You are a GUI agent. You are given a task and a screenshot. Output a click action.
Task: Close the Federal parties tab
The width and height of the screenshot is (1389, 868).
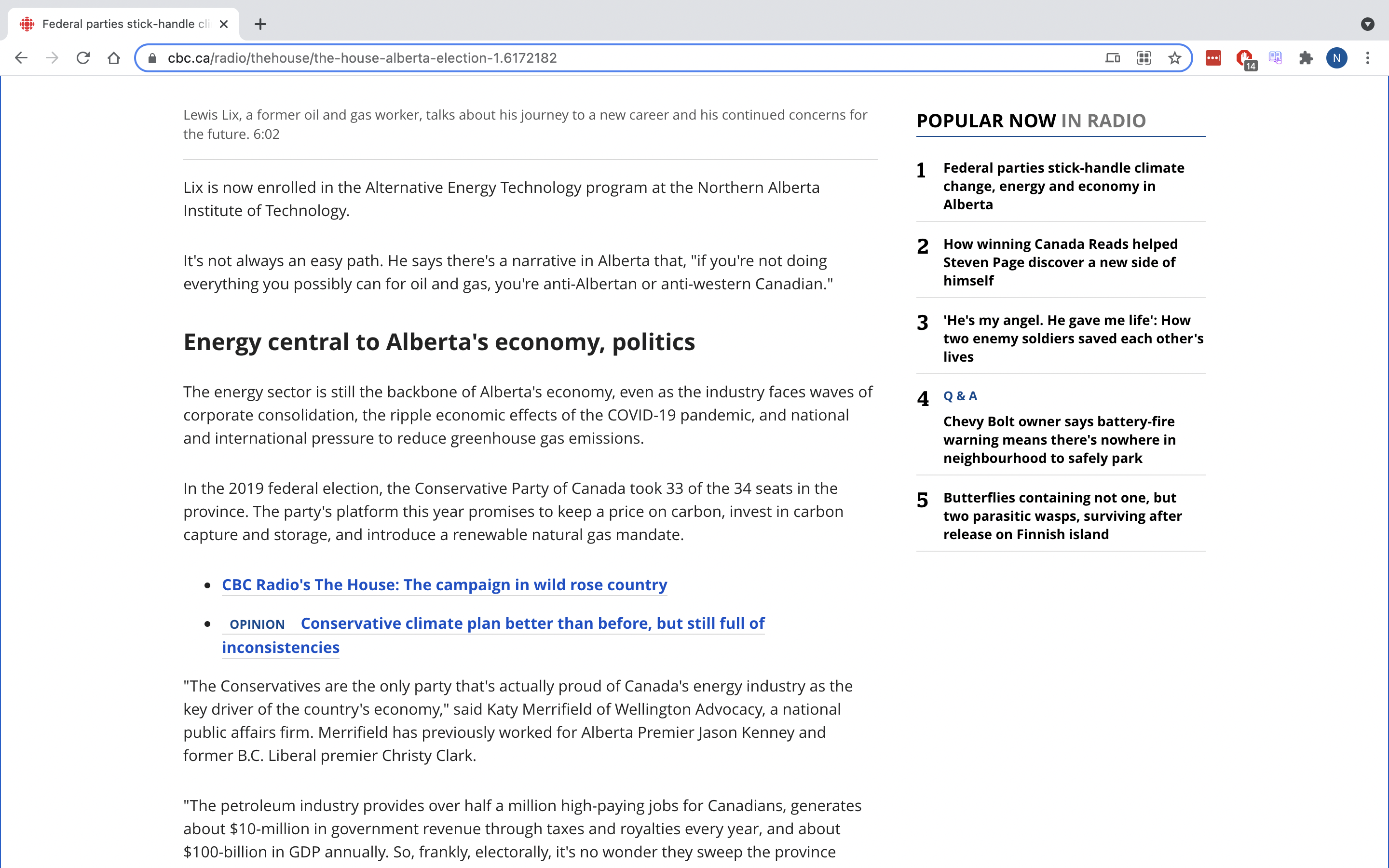click(224, 24)
